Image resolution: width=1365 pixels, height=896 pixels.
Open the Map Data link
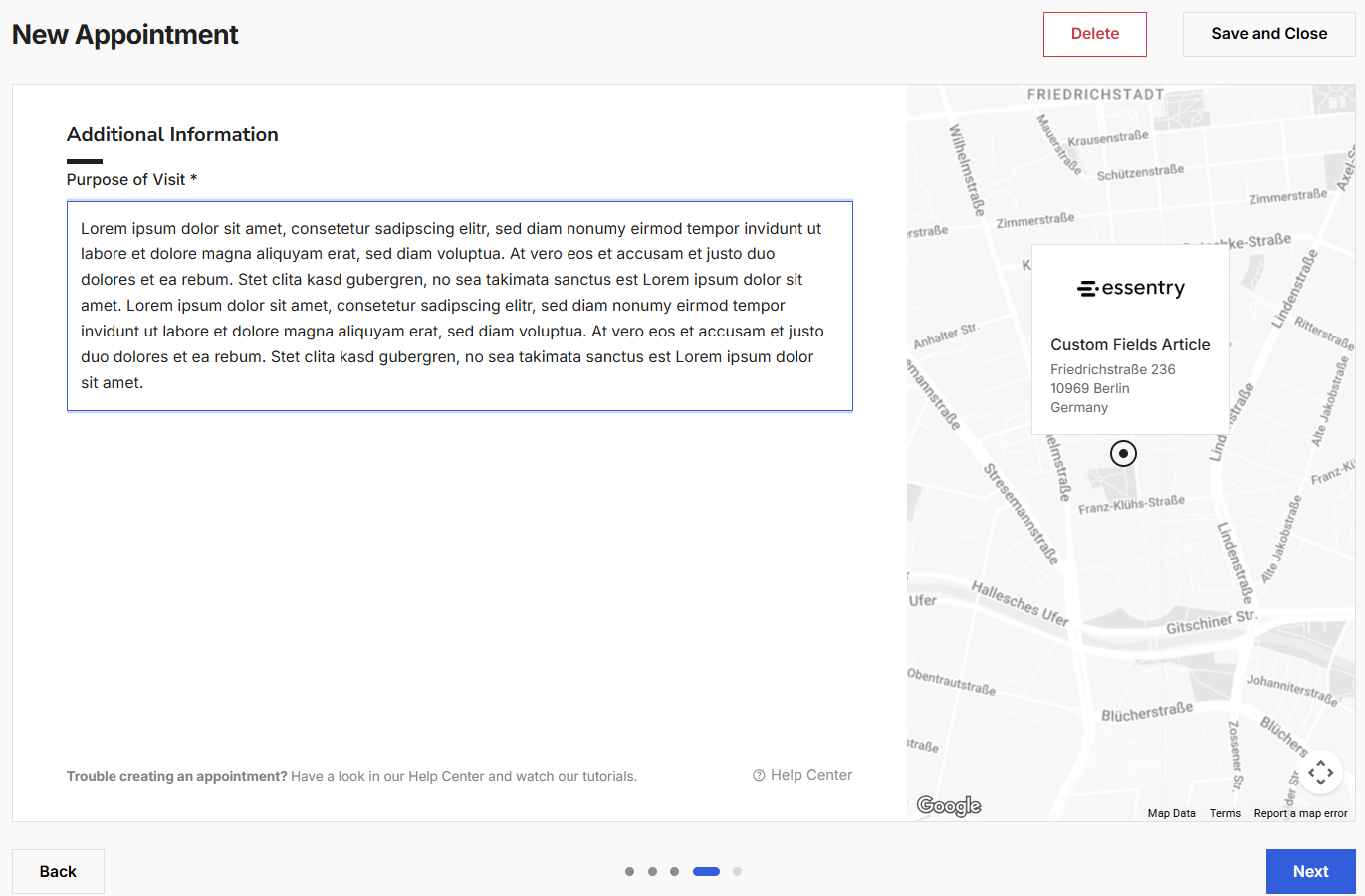tap(1171, 813)
